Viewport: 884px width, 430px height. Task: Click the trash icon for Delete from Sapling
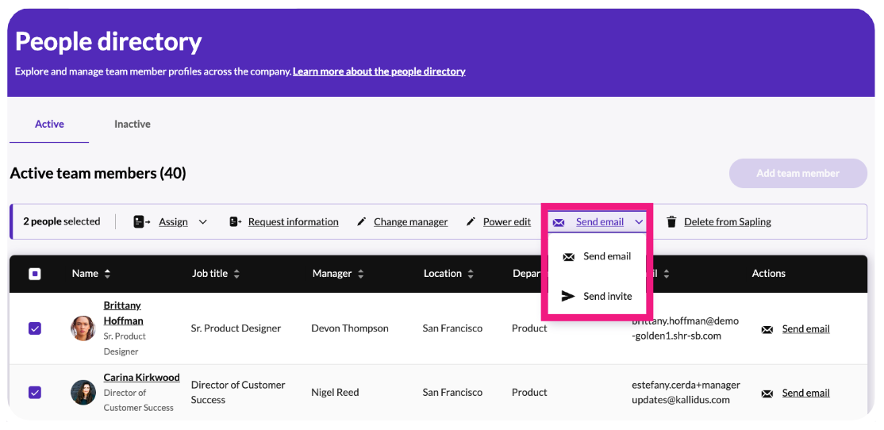click(x=672, y=222)
